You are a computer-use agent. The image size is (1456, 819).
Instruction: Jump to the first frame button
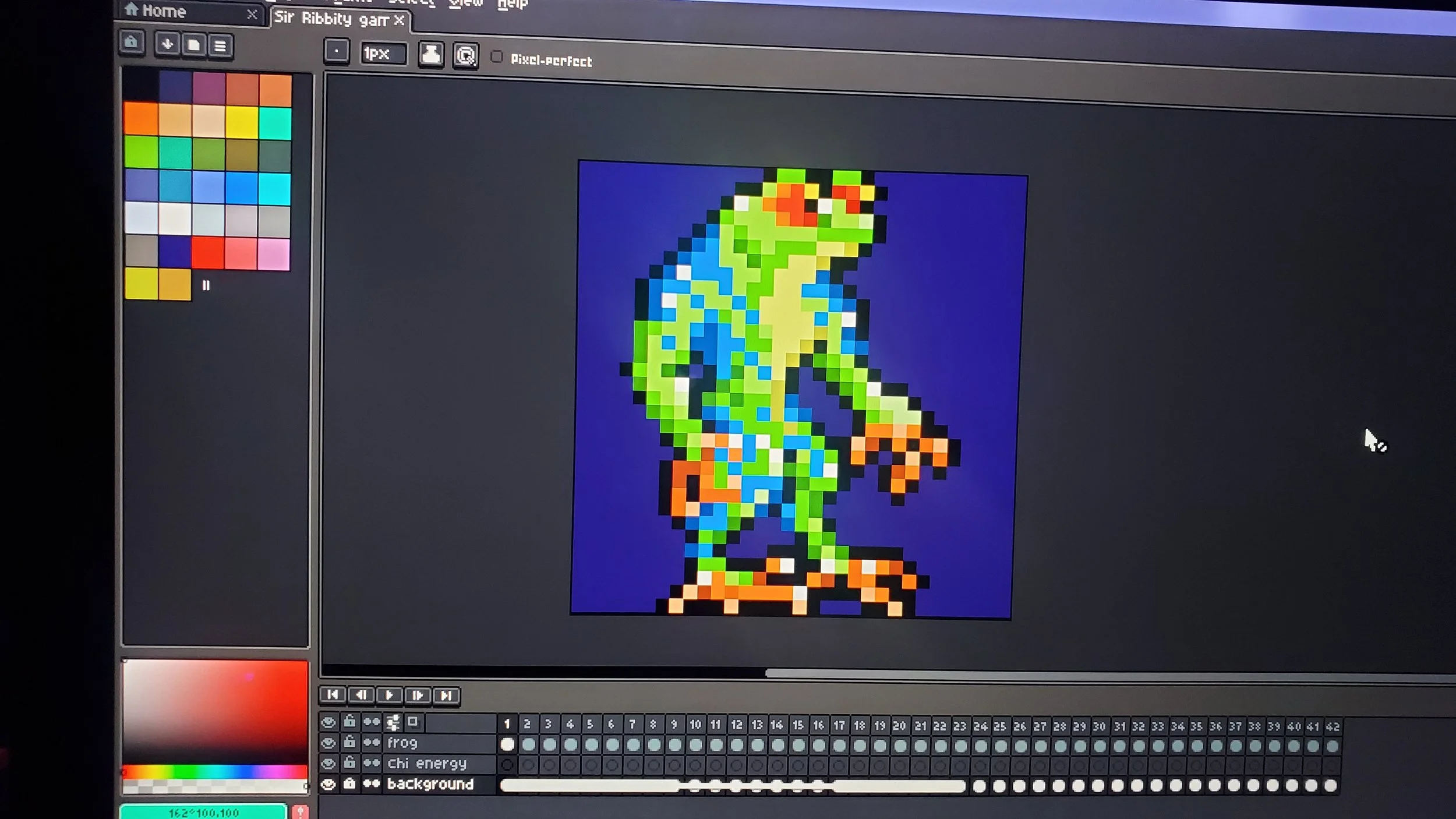pyautogui.click(x=333, y=695)
